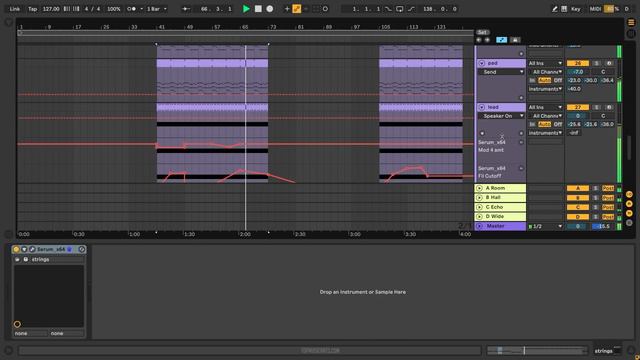
Task: Toggle the MIDI map mode button
Action: pyautogui.click(x=595, y=9)
